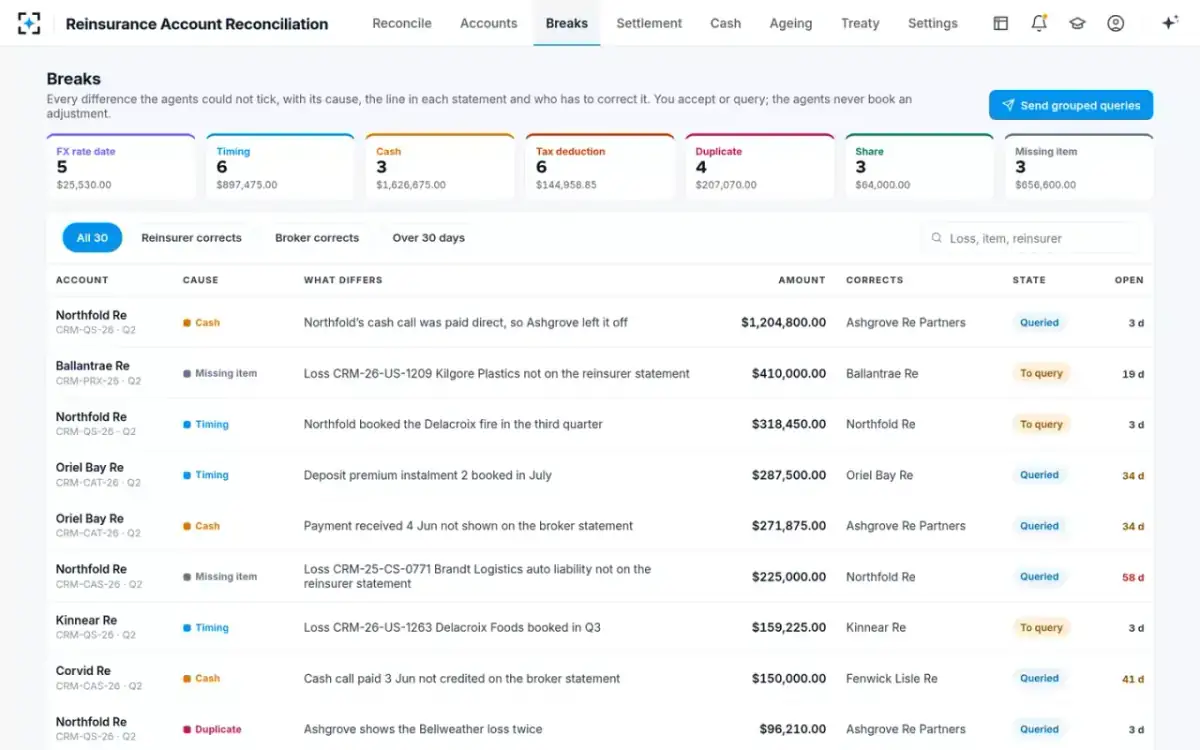Open the Settings tab
1200x750 pixels.
click(x=933, y=23)
